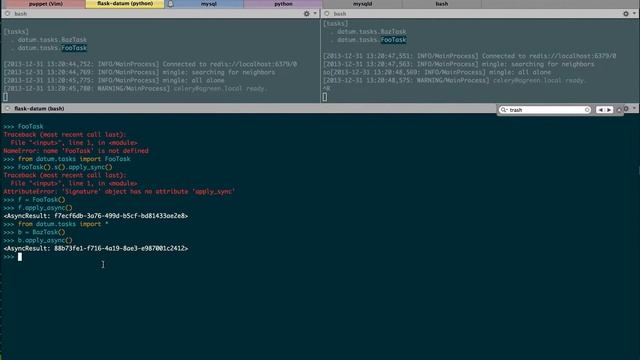This screenshot has height=360, width=640.
Task: Clear the search field text
Action: pos(587,110)
